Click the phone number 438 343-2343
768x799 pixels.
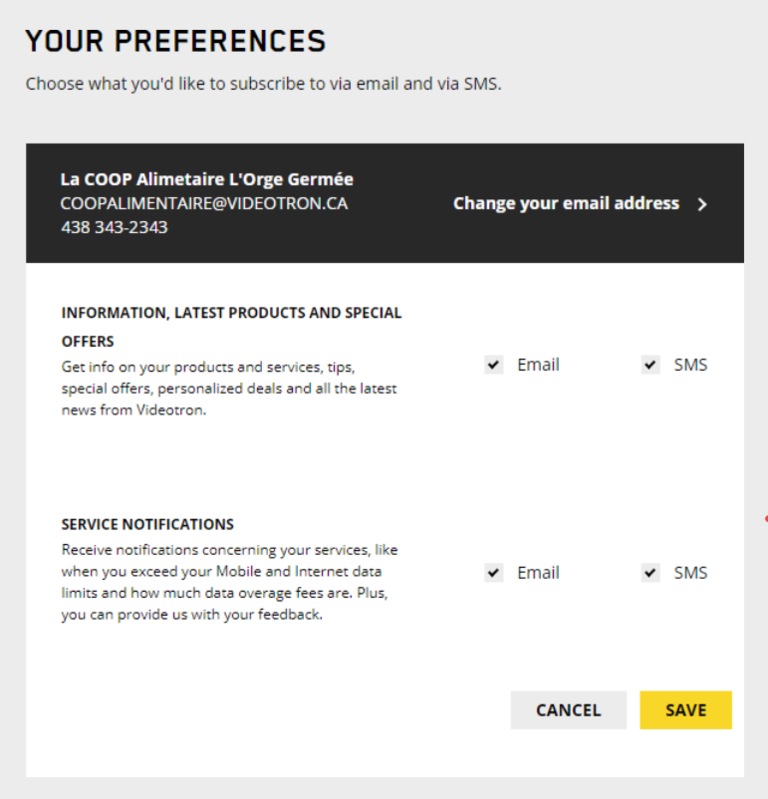pyautogui.click(x=114, y=227)
